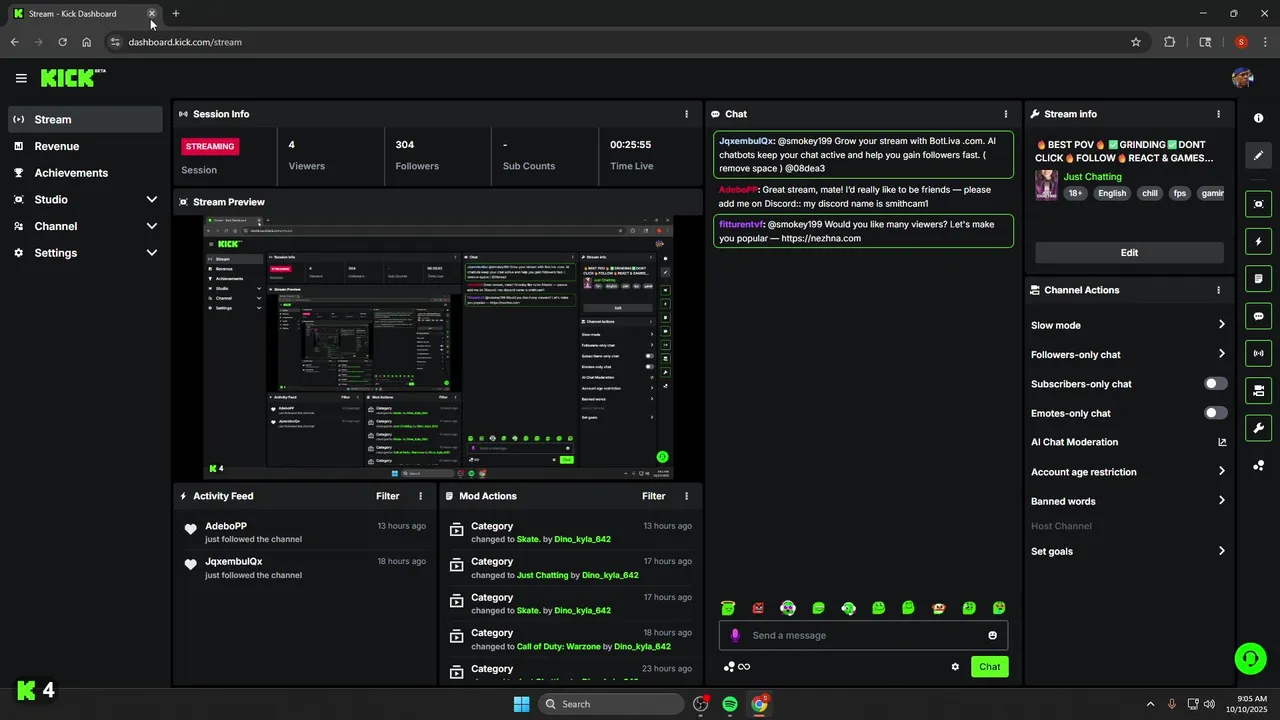This screenshot has width=1280, height=720.
Task: Open the hamburger menu beside Kick logo
Action: [x=21, y=78]
